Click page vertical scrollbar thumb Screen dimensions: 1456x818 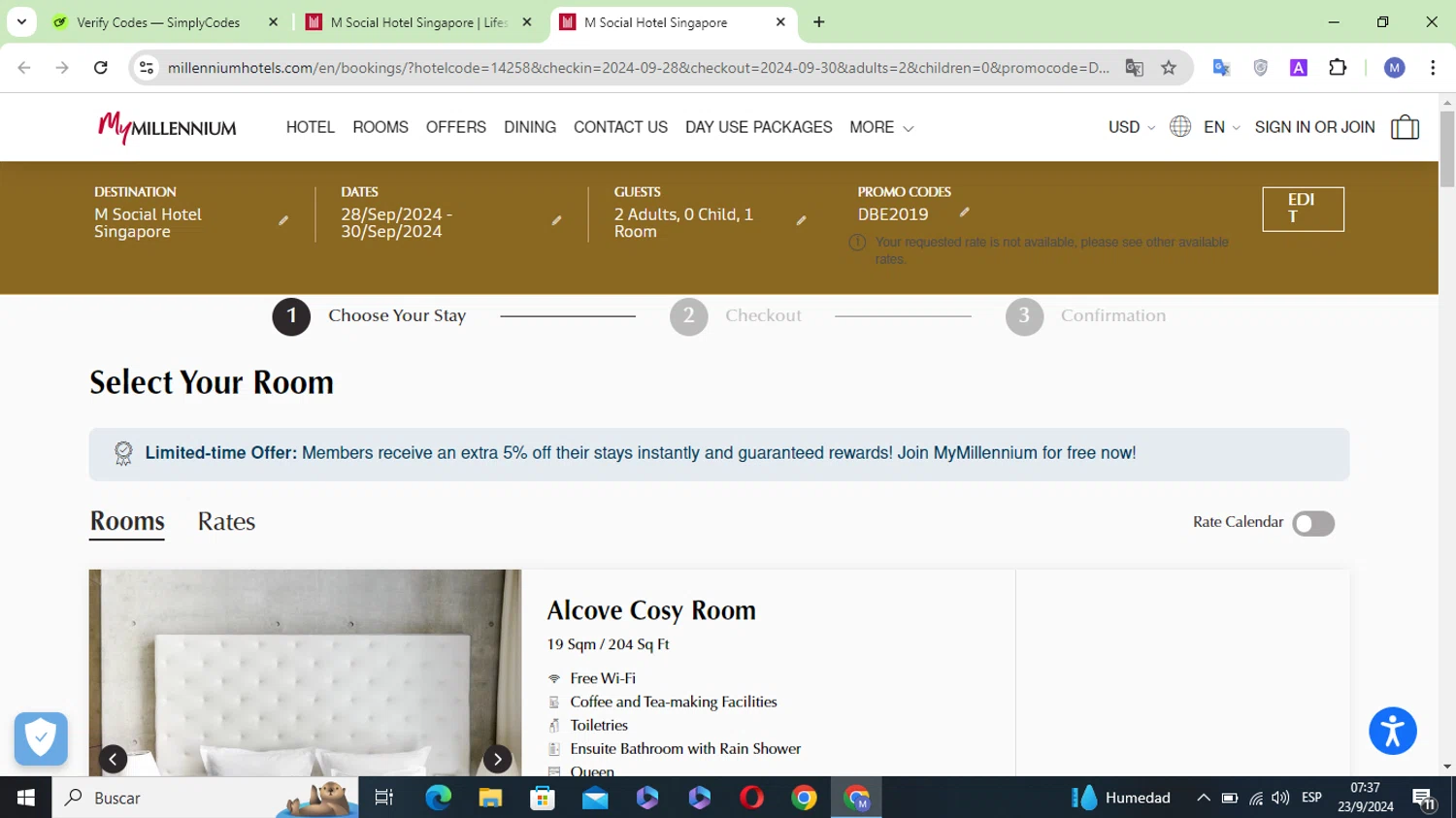click(x=1447, y=148)
